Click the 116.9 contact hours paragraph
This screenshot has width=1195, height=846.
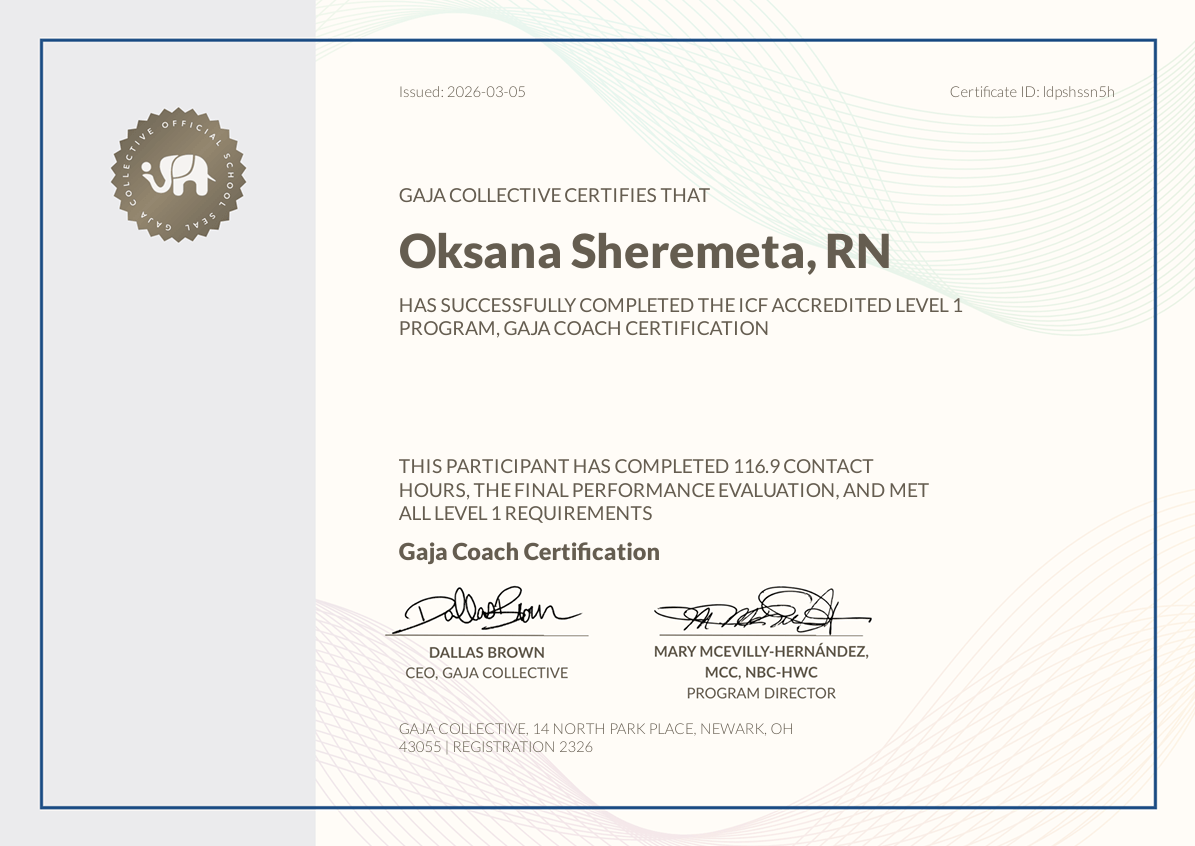tap(664, 489)
